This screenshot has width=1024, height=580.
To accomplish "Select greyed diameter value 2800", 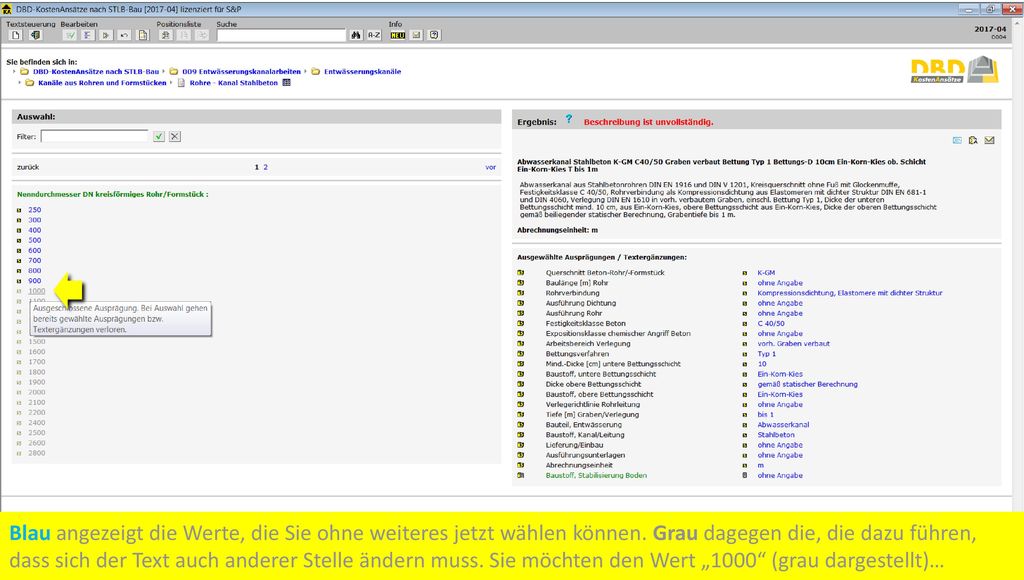I will pos(37,453).
